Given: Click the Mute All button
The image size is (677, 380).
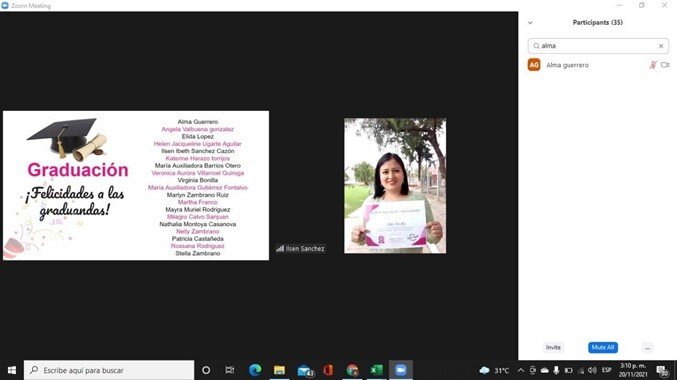Looking at the screenshot, I should (x=603, y=347).
